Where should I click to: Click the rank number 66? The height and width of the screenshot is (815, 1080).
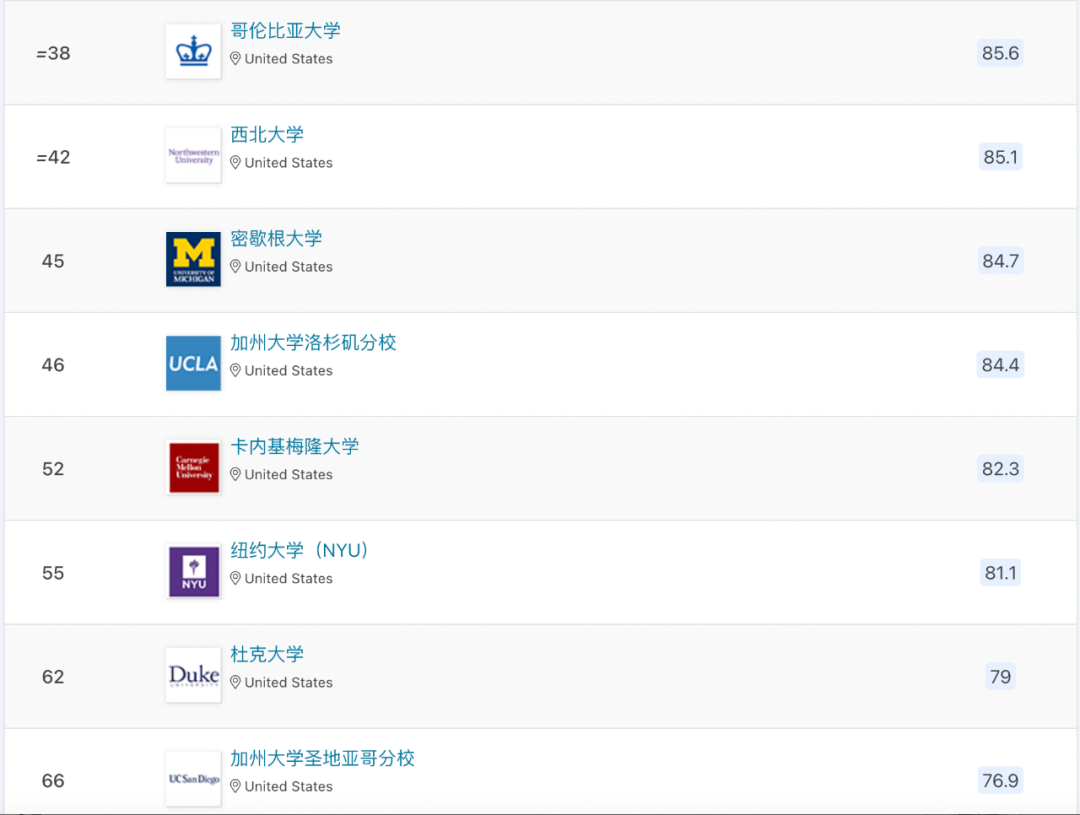[53, 782]
